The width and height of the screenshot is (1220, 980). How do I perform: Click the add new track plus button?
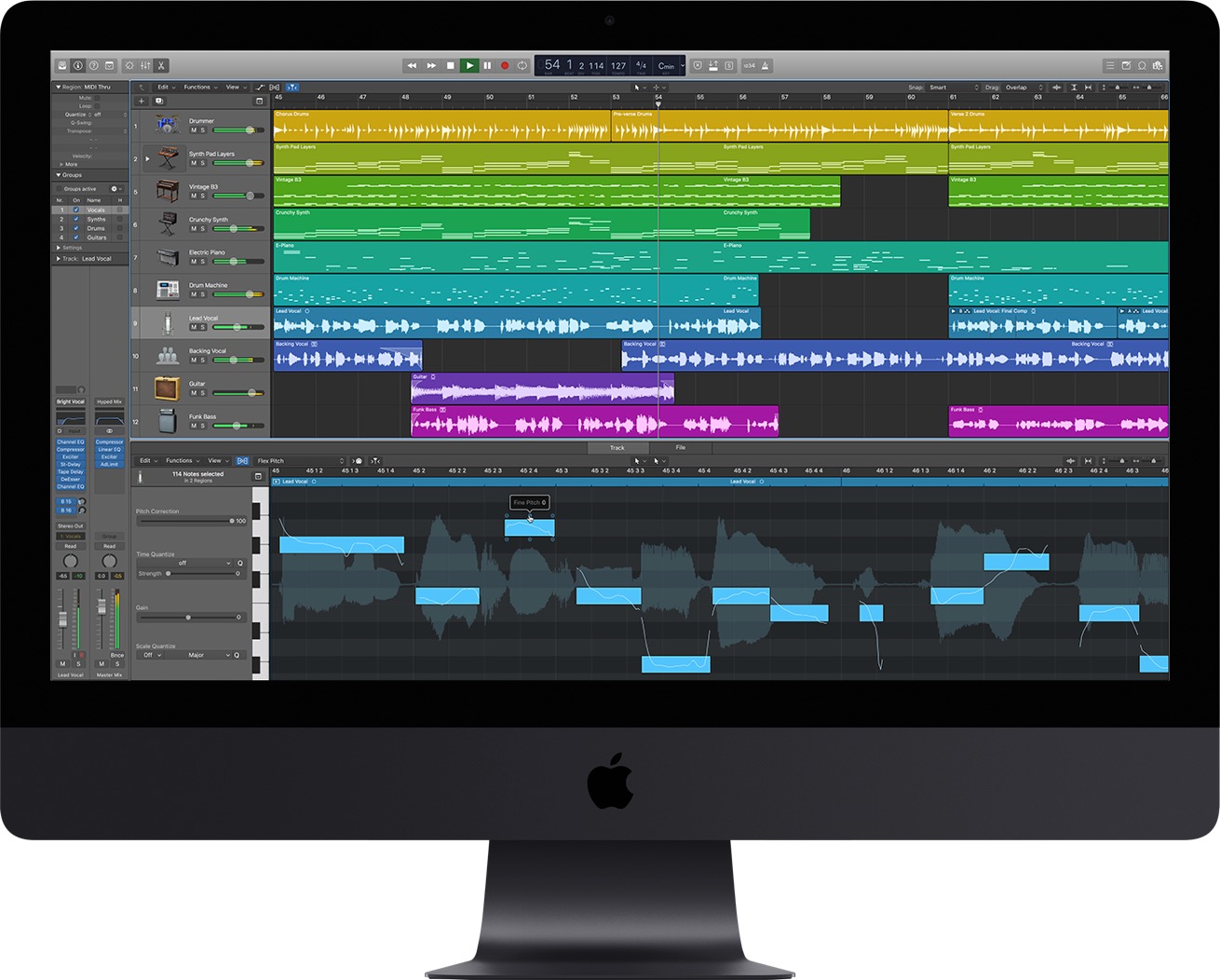click(x=142, y=101)
